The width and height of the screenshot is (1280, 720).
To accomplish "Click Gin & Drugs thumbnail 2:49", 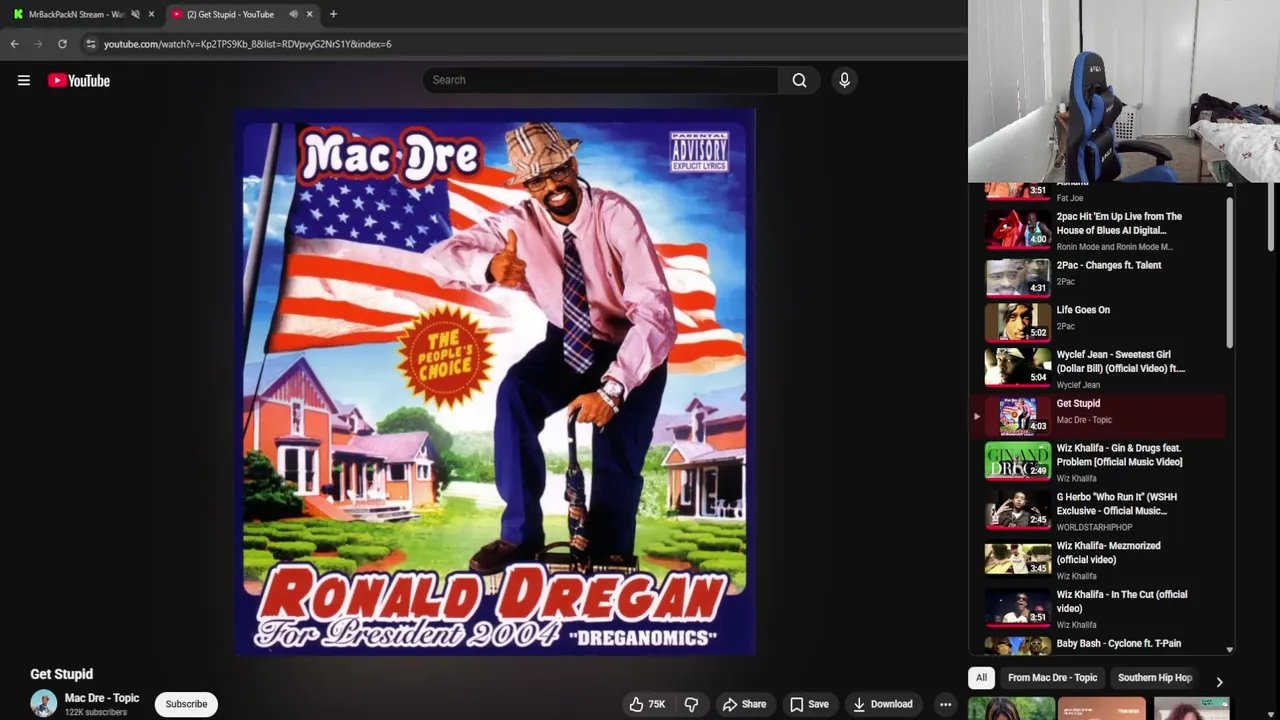I will click(x=1018, y=461).
